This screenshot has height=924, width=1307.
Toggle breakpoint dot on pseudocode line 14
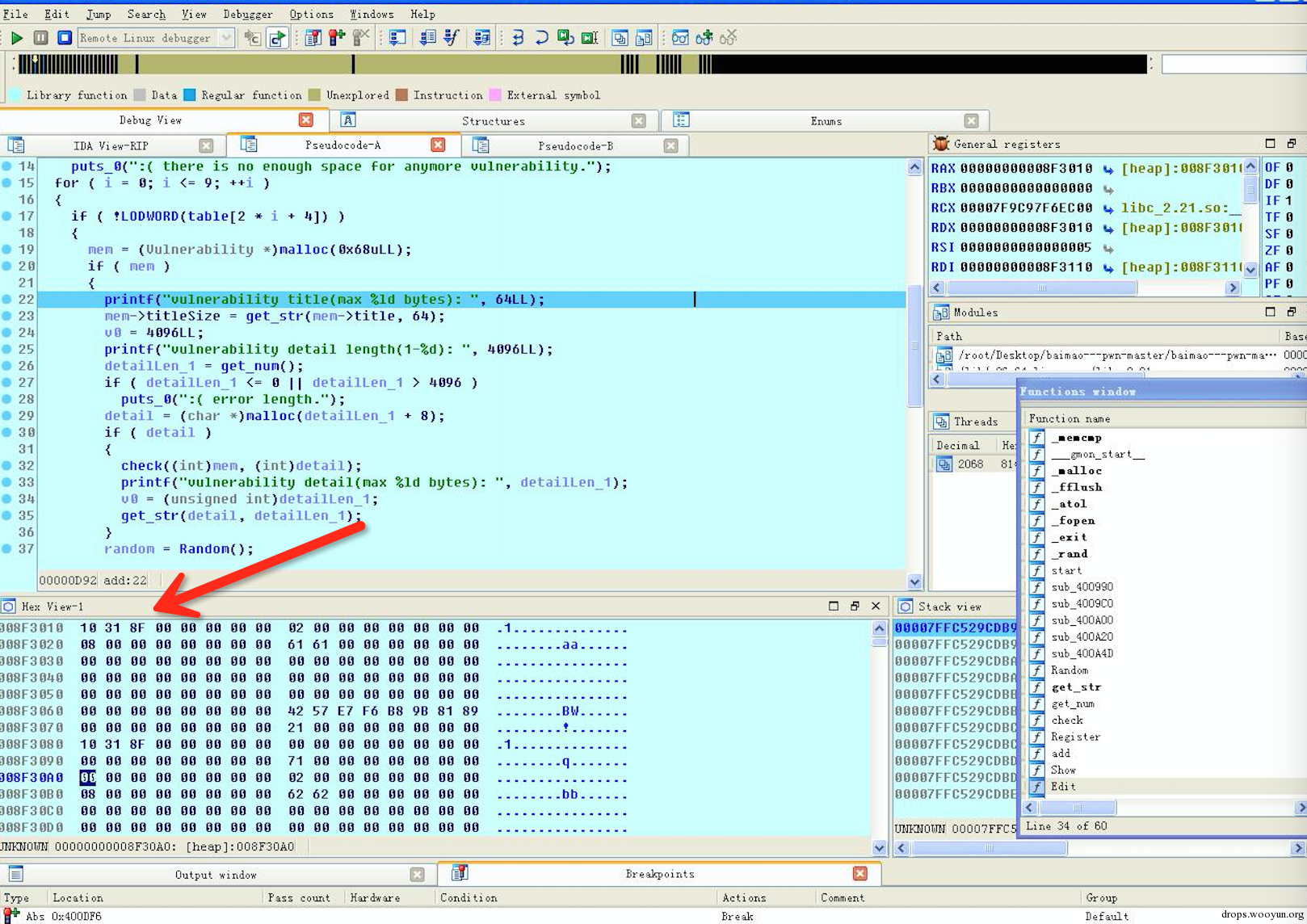(6, 166)
